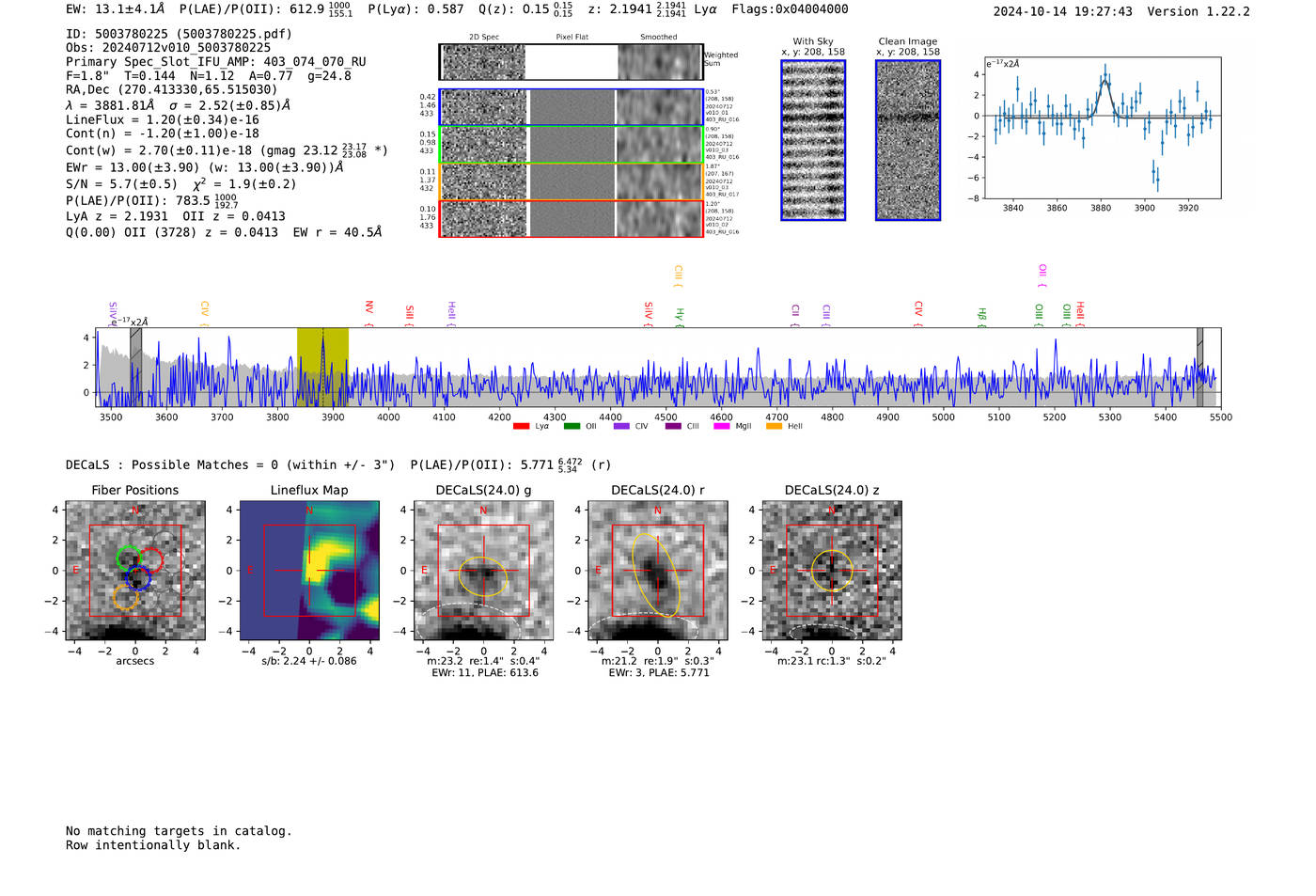Click the hatched gray band near 3550

pyautogui.click(x=135, y=368)
